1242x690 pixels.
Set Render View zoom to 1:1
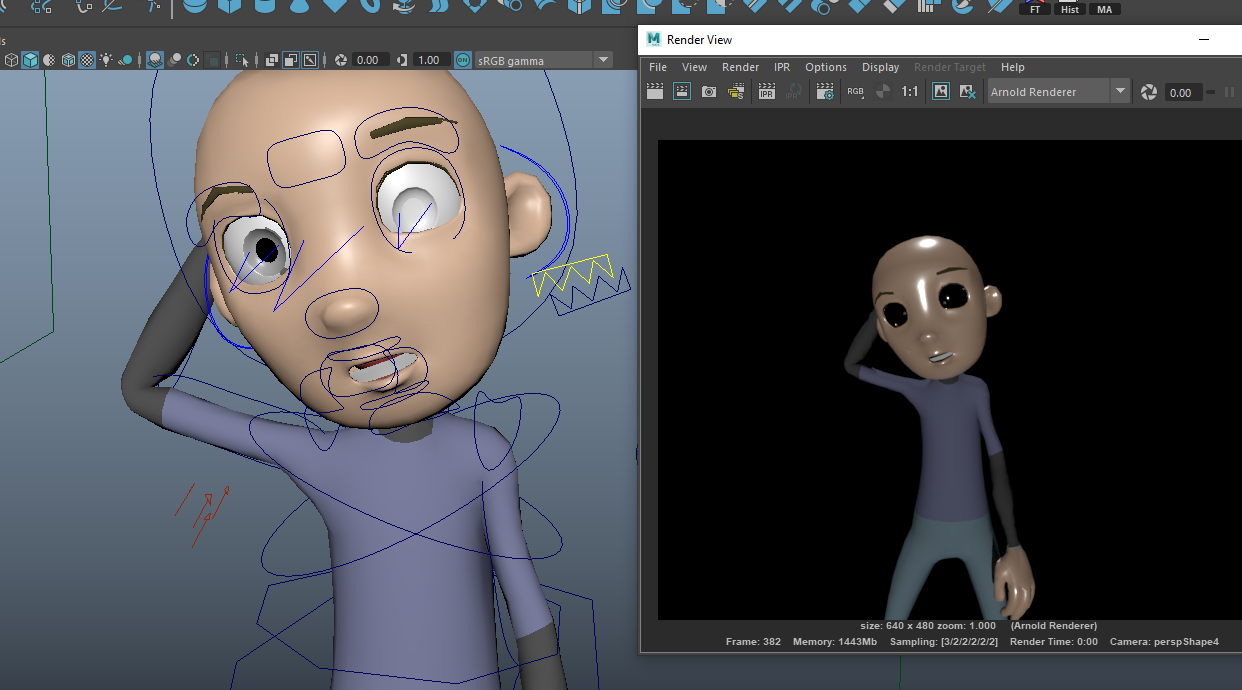910,92
